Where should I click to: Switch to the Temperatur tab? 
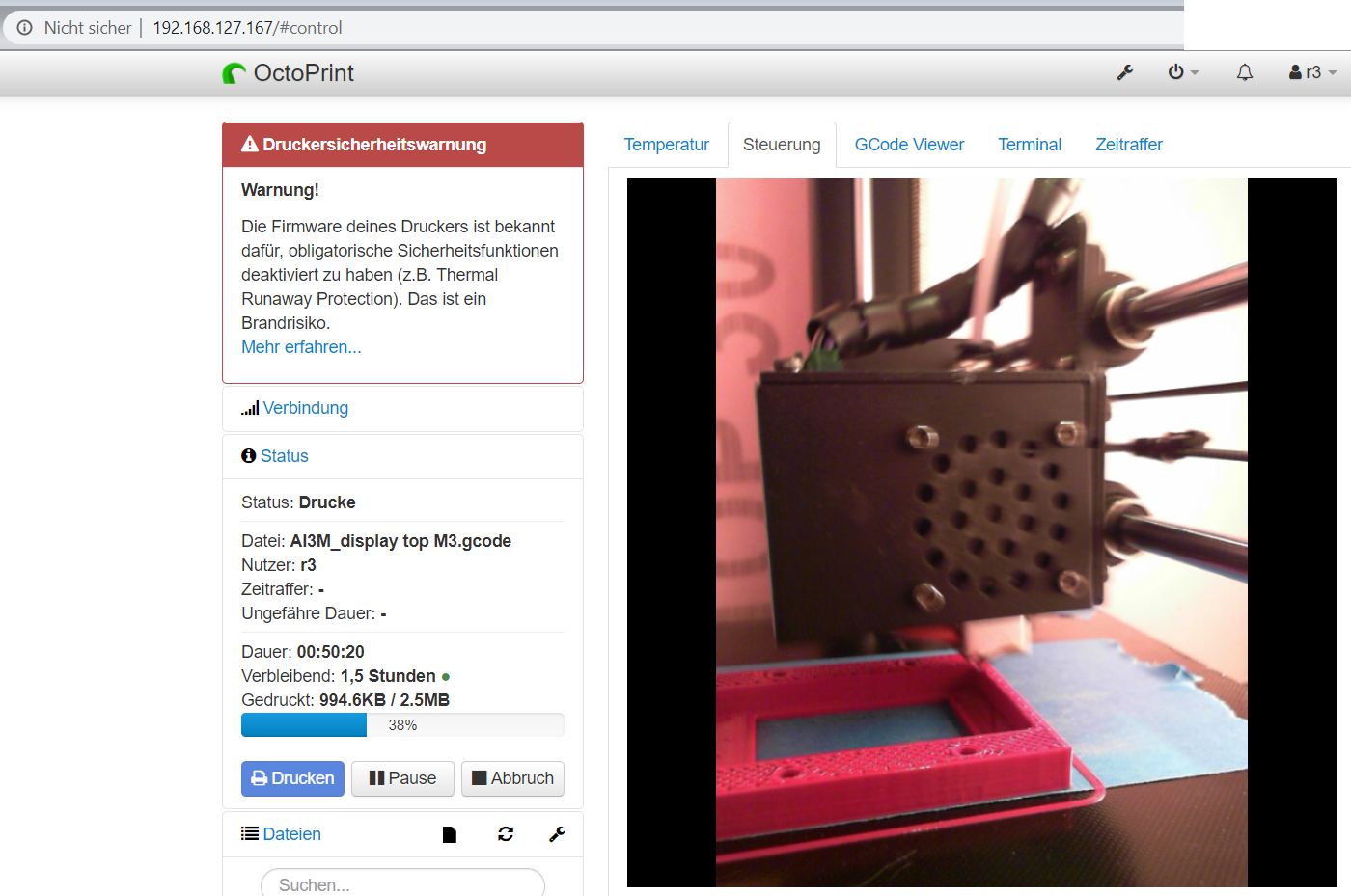666,144
